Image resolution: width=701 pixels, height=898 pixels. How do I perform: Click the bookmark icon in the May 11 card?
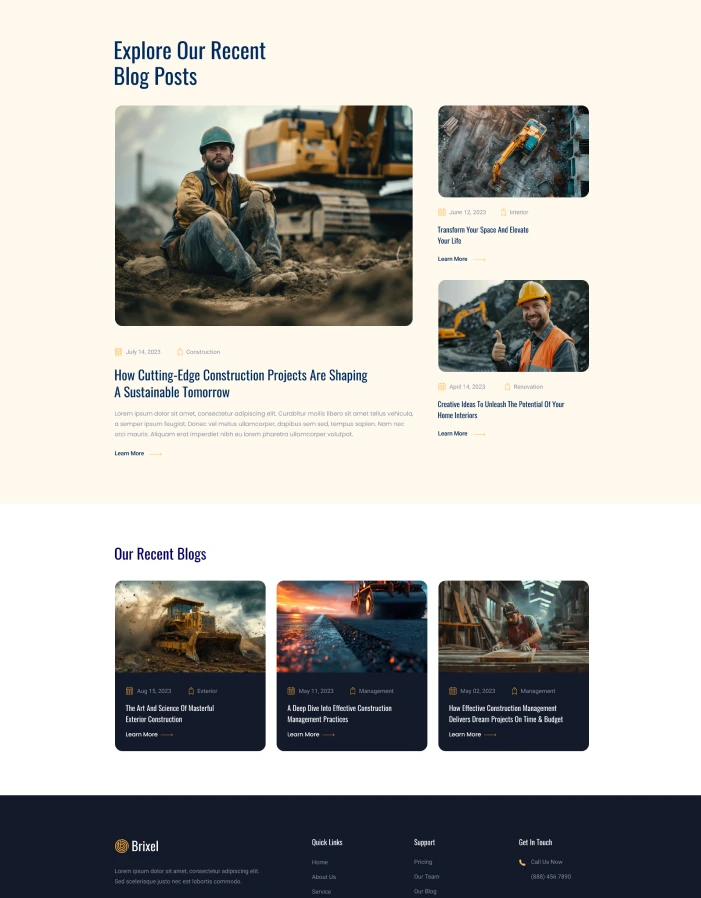click(353, 691)
